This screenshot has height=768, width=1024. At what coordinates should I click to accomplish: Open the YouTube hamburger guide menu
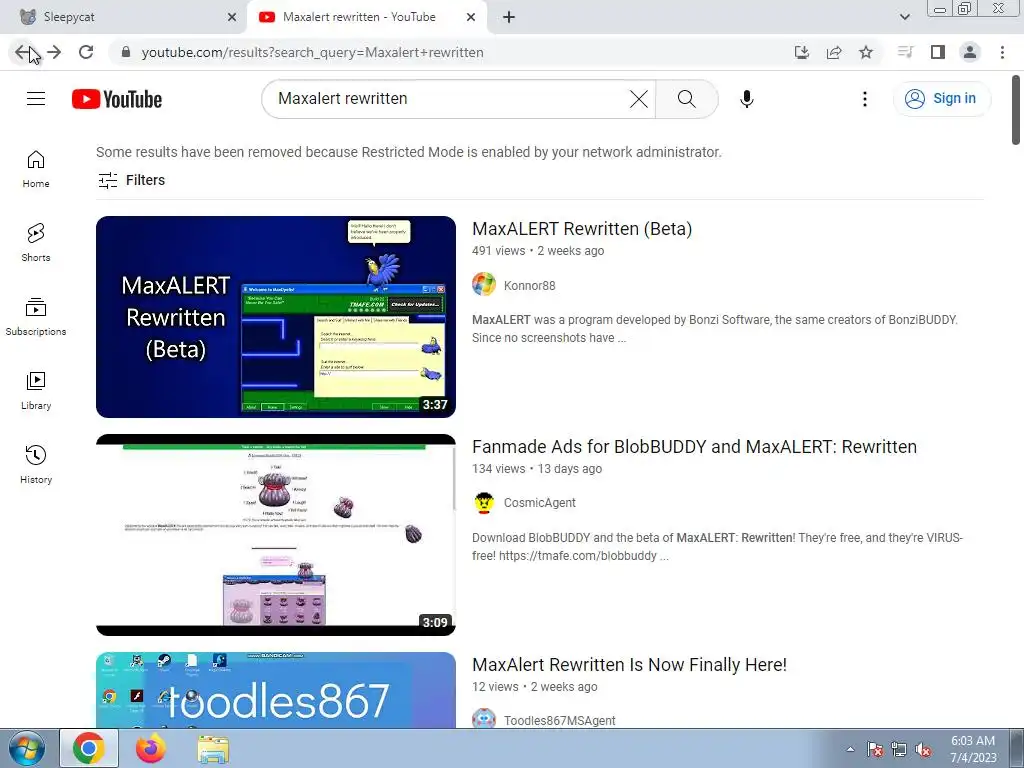pyautogui.click(x=36, y=99)
